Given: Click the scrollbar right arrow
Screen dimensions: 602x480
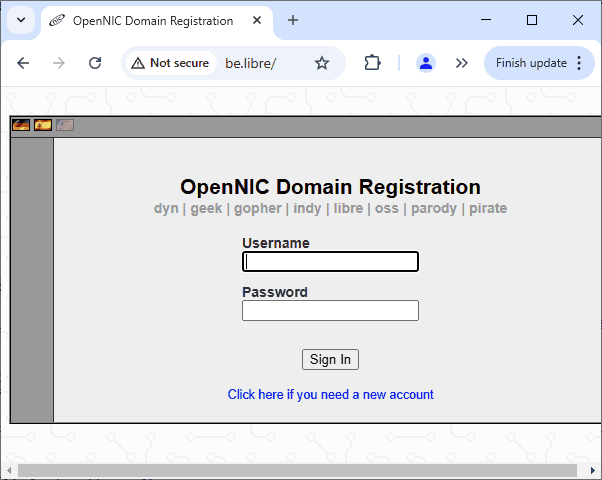Looking at the screenshot, I should (592, 470).
